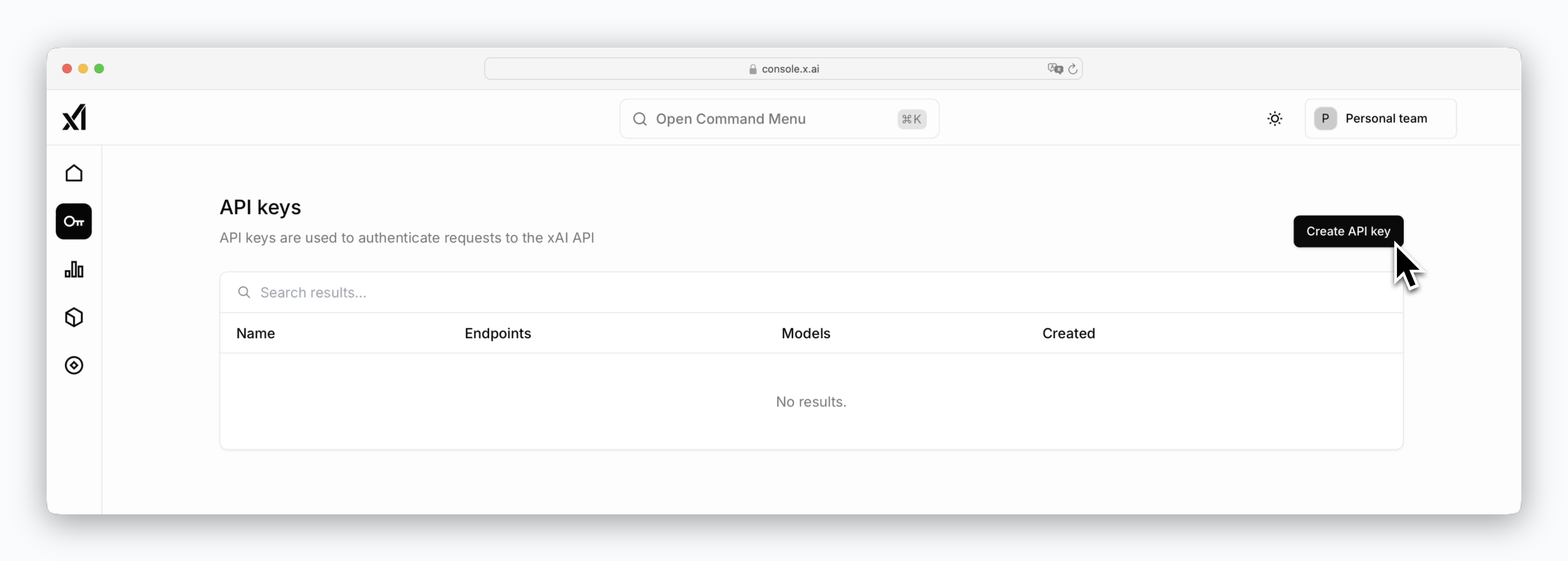Open the usage bar chart icon
This screenshot has width=1568, height=561.
tap(74, 270)
